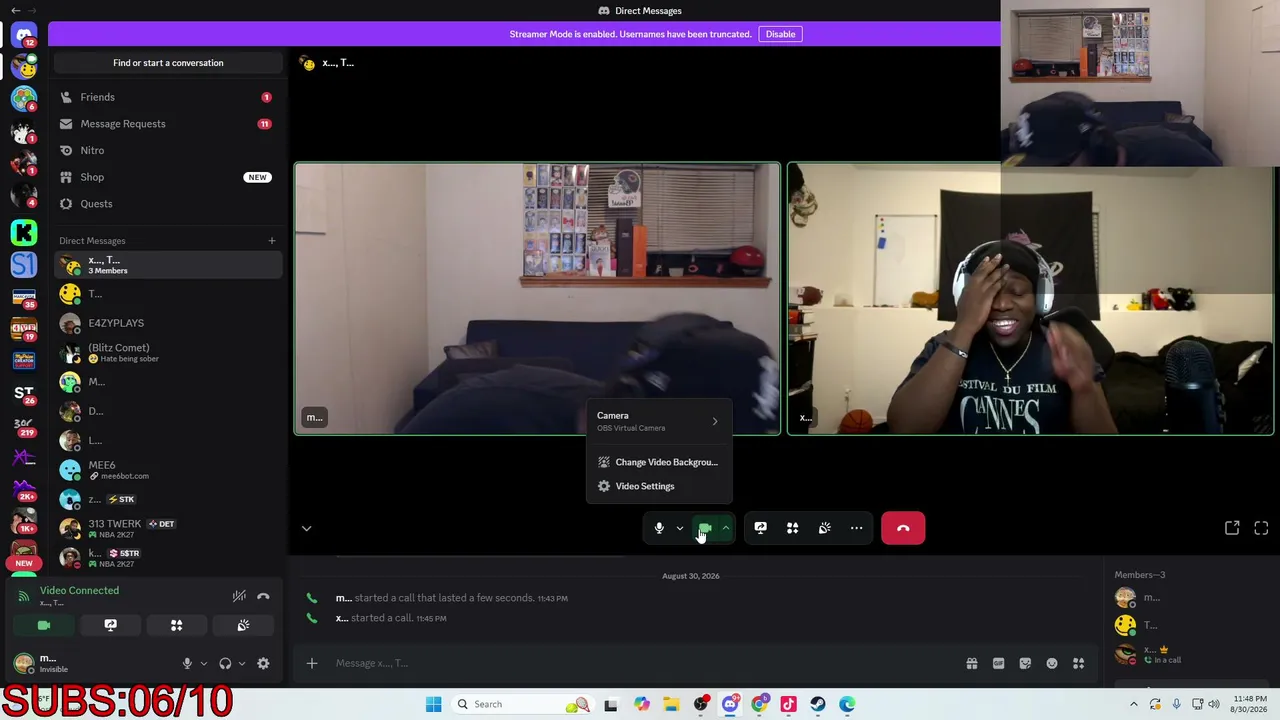This screenshot has width=1280, height=720.
Task: Pop out the call window
Action: (1232, 528)
